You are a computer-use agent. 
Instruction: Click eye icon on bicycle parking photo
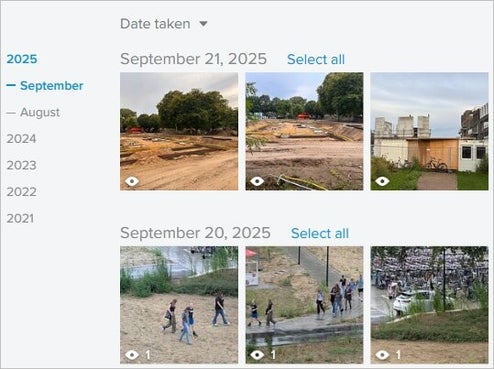pyautogui.click(x=382, y=355)
